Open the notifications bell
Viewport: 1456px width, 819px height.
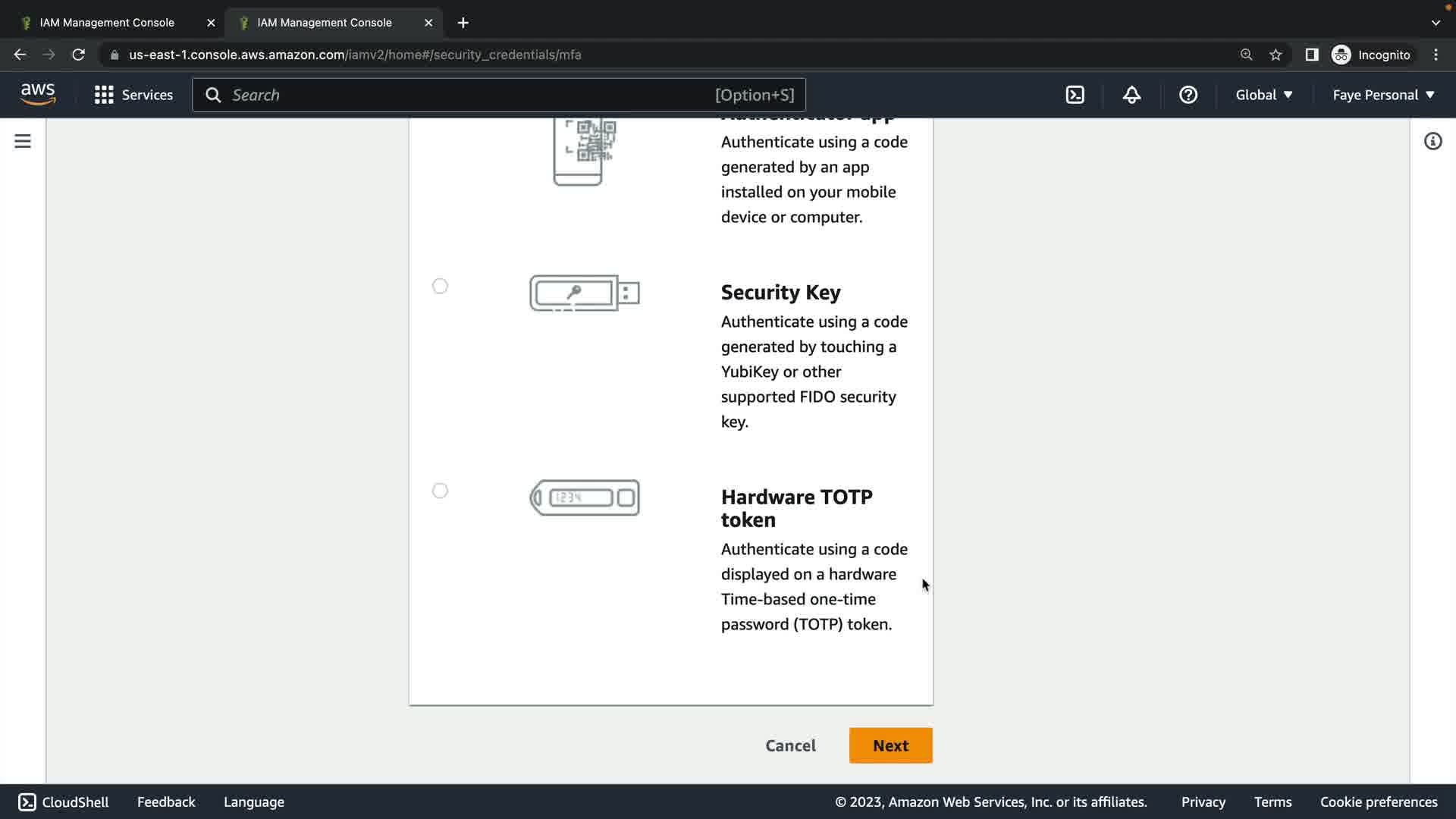[x=1131, y=95]
